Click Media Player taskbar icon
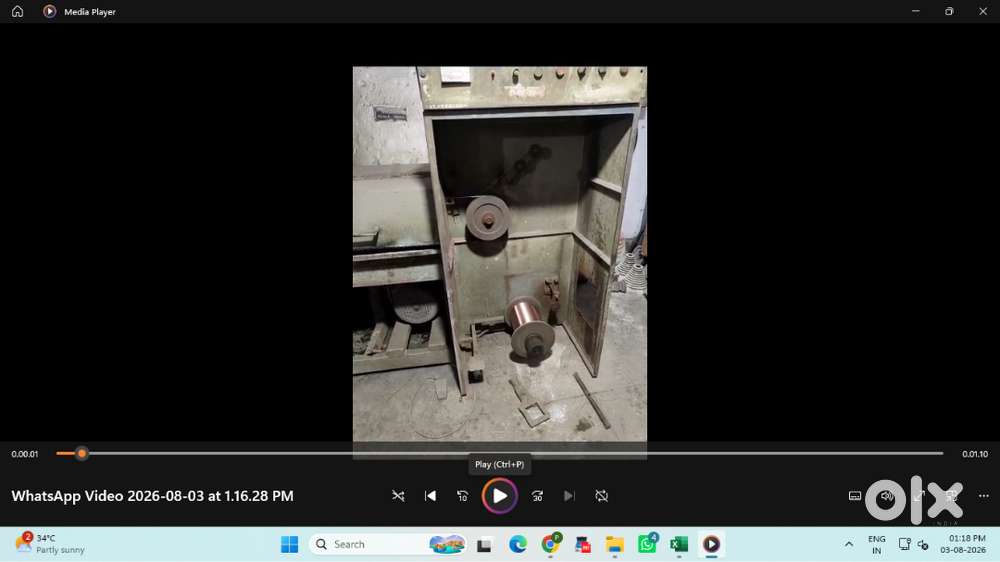1000x562 pixels. click(x=712, y=544)
